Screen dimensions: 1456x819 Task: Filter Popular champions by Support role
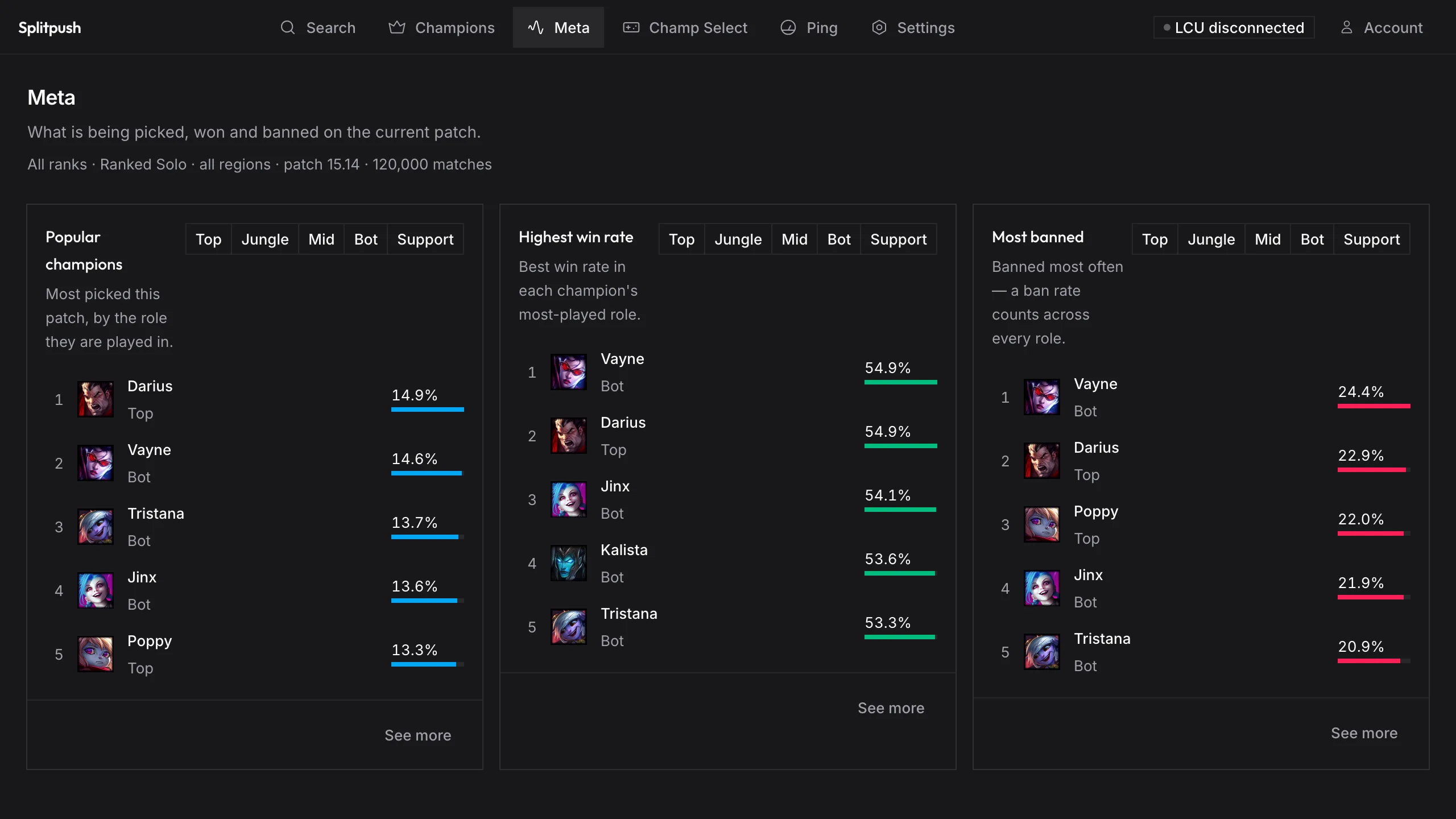tap(425, 239)
